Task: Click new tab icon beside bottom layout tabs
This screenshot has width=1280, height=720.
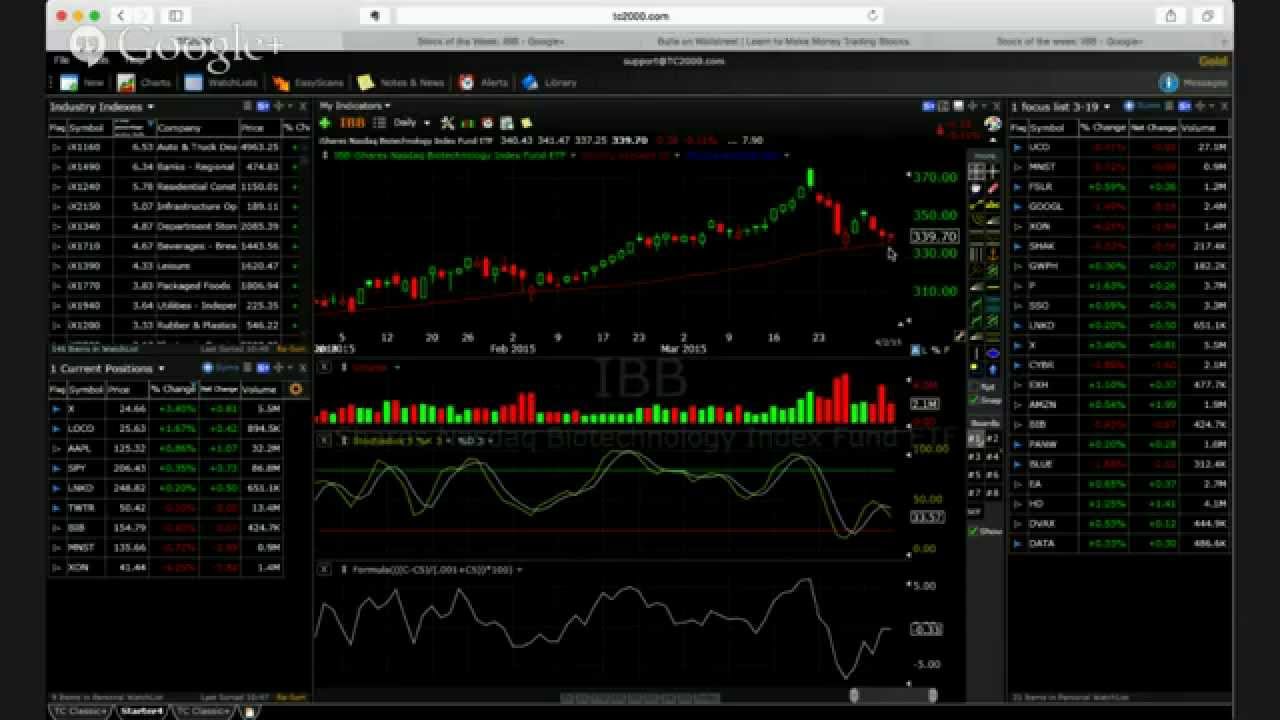Action: point(249,711)
